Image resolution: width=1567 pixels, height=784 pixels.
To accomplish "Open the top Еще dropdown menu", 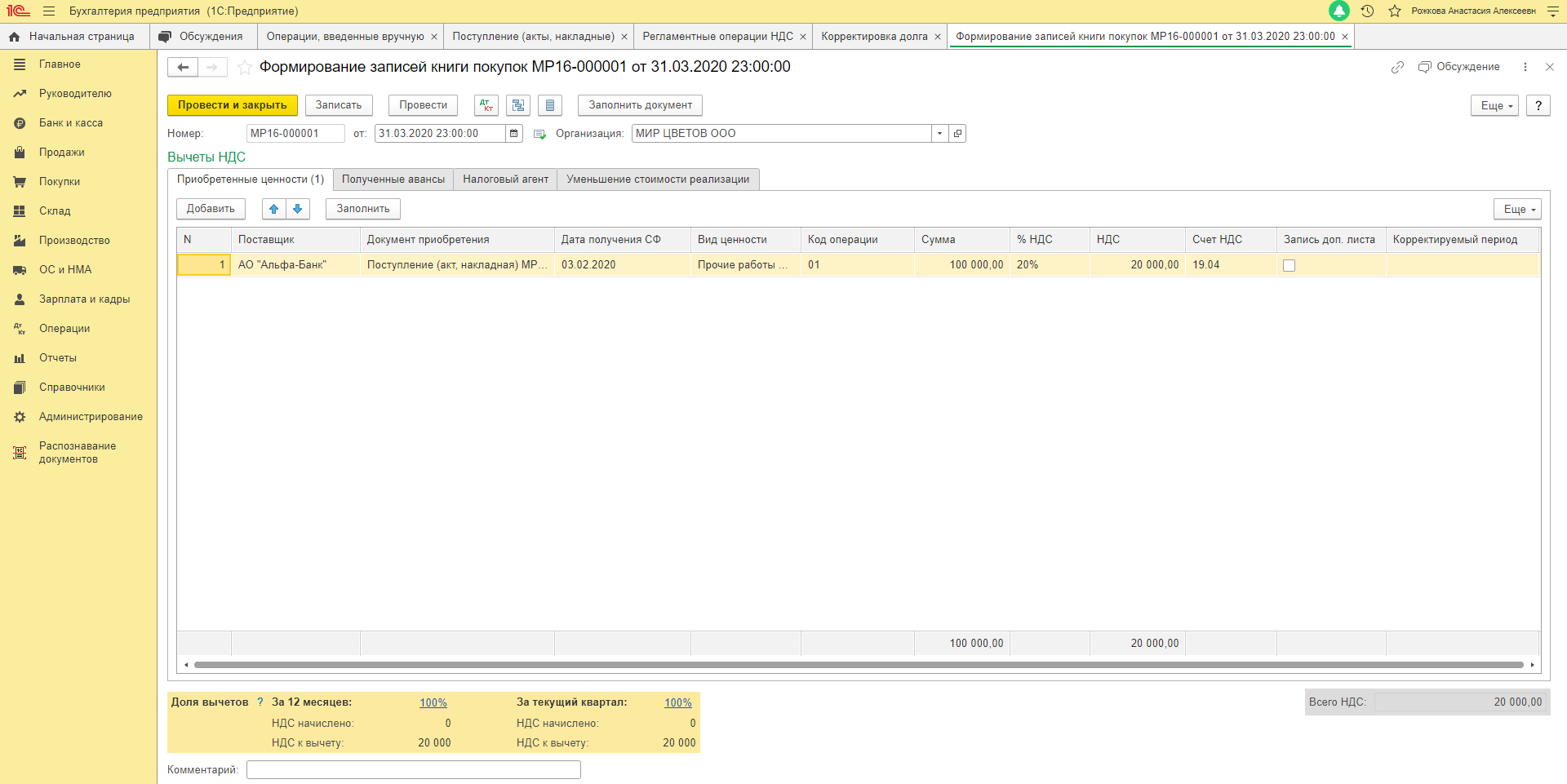I will point(1494,105).
